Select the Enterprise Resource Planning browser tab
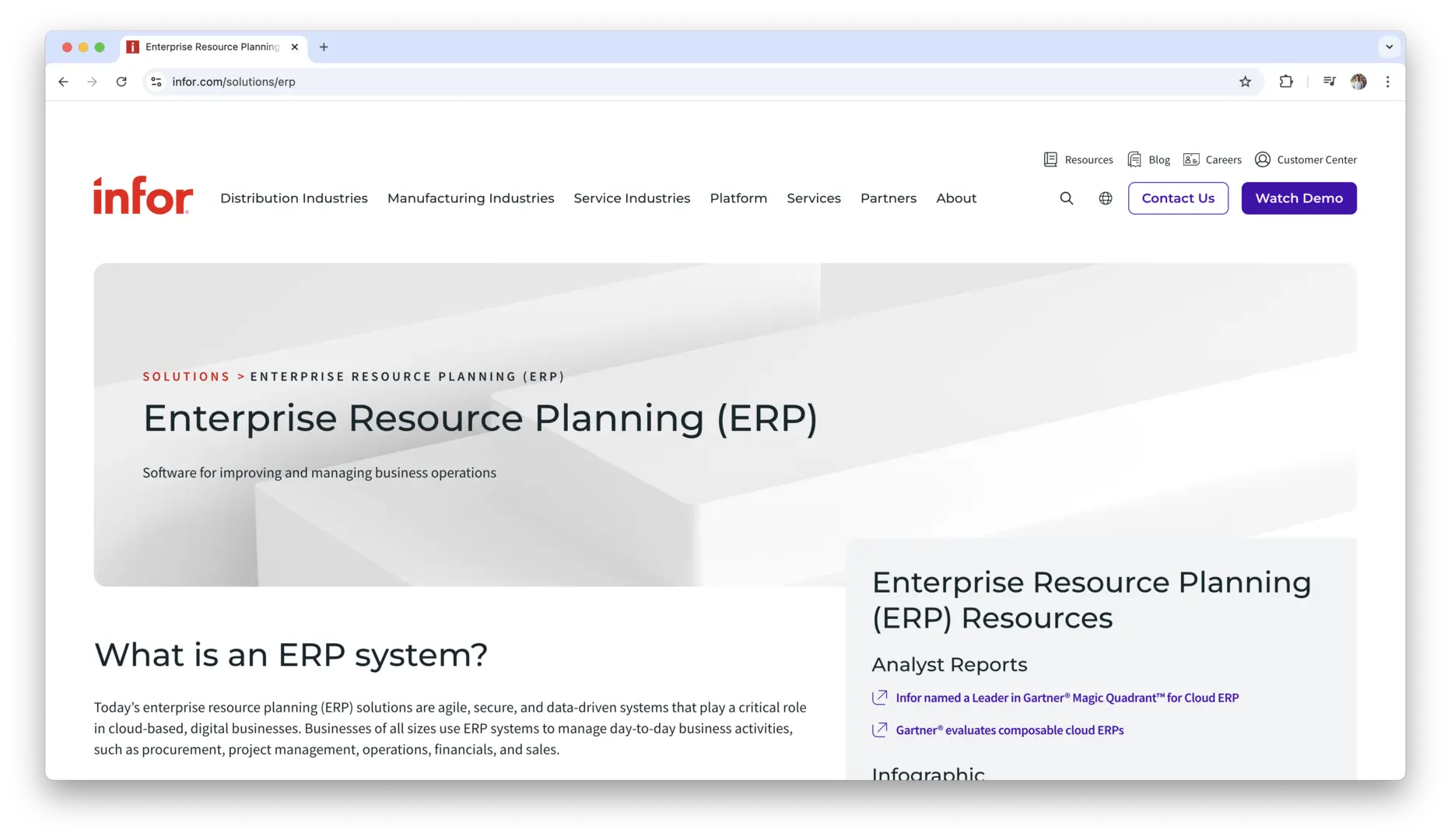The image size is (1451, 840). (x=214, y=47)
